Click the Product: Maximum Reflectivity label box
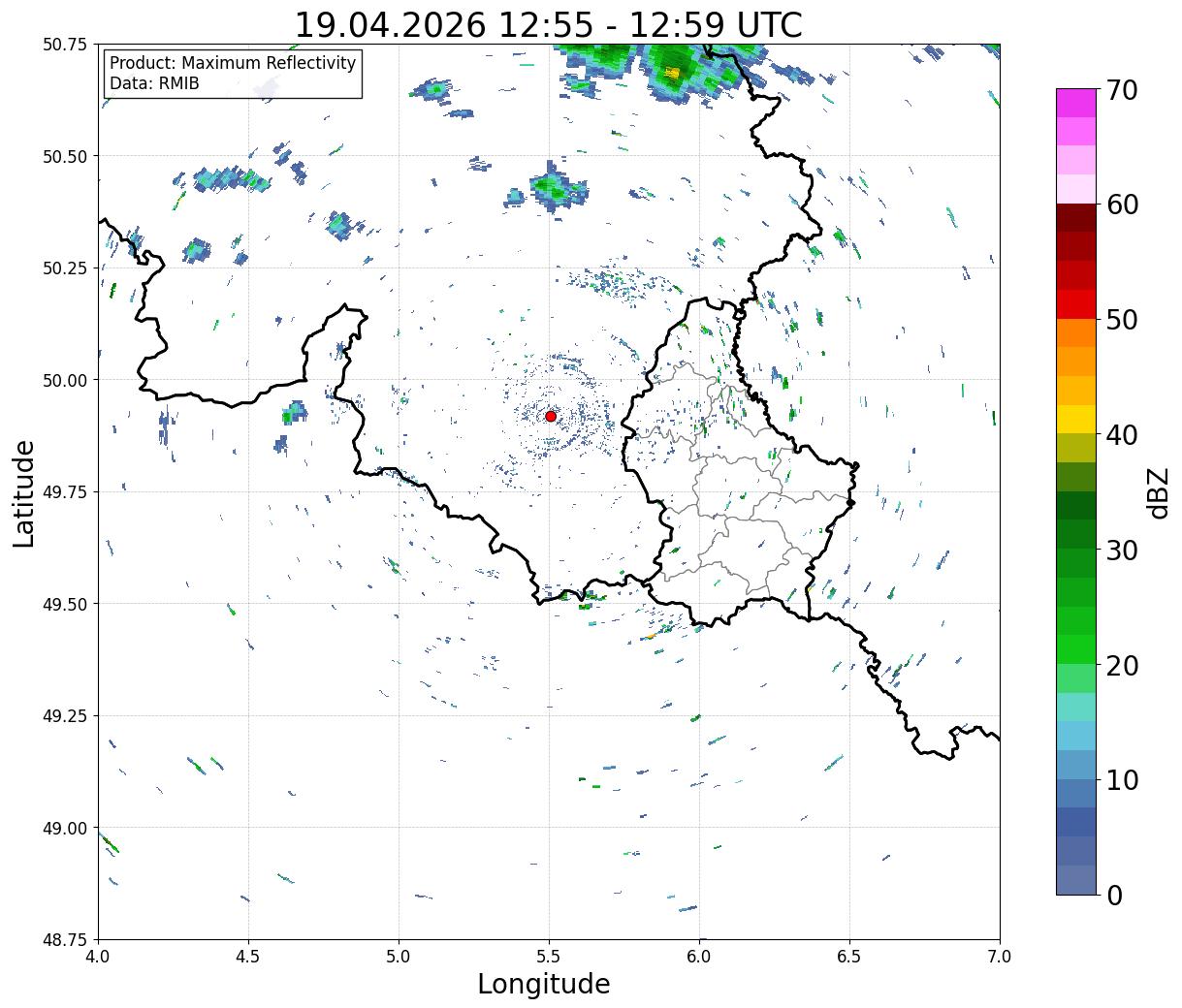Viewport: 1182px width, 1008px height. click(x=233, y=74)
